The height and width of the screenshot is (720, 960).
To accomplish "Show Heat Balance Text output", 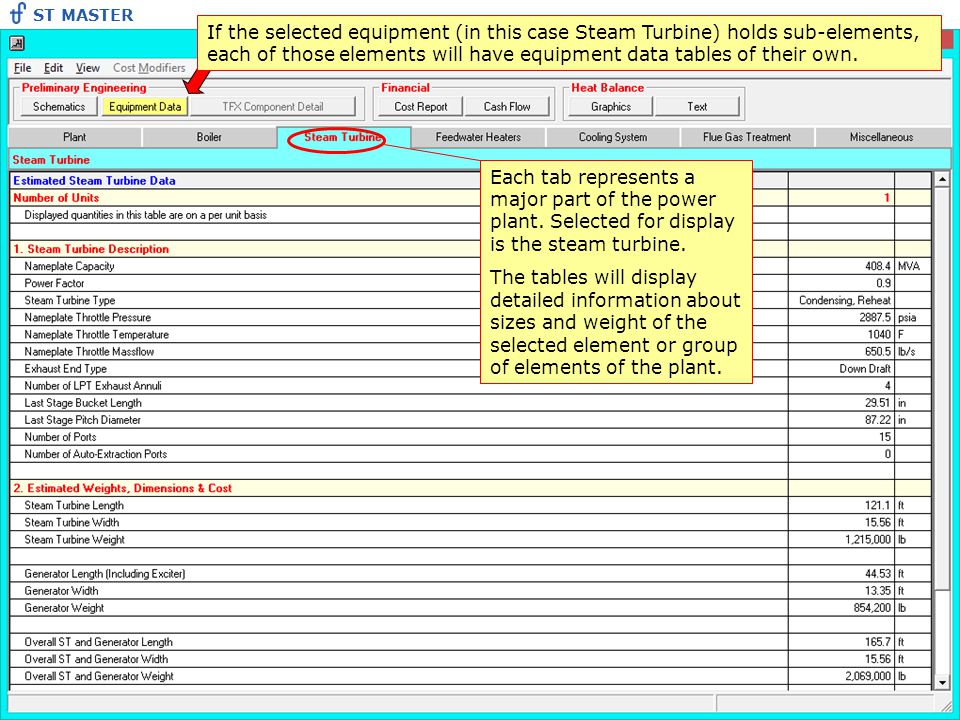I will pyautogui.click(x=697, y=107).
